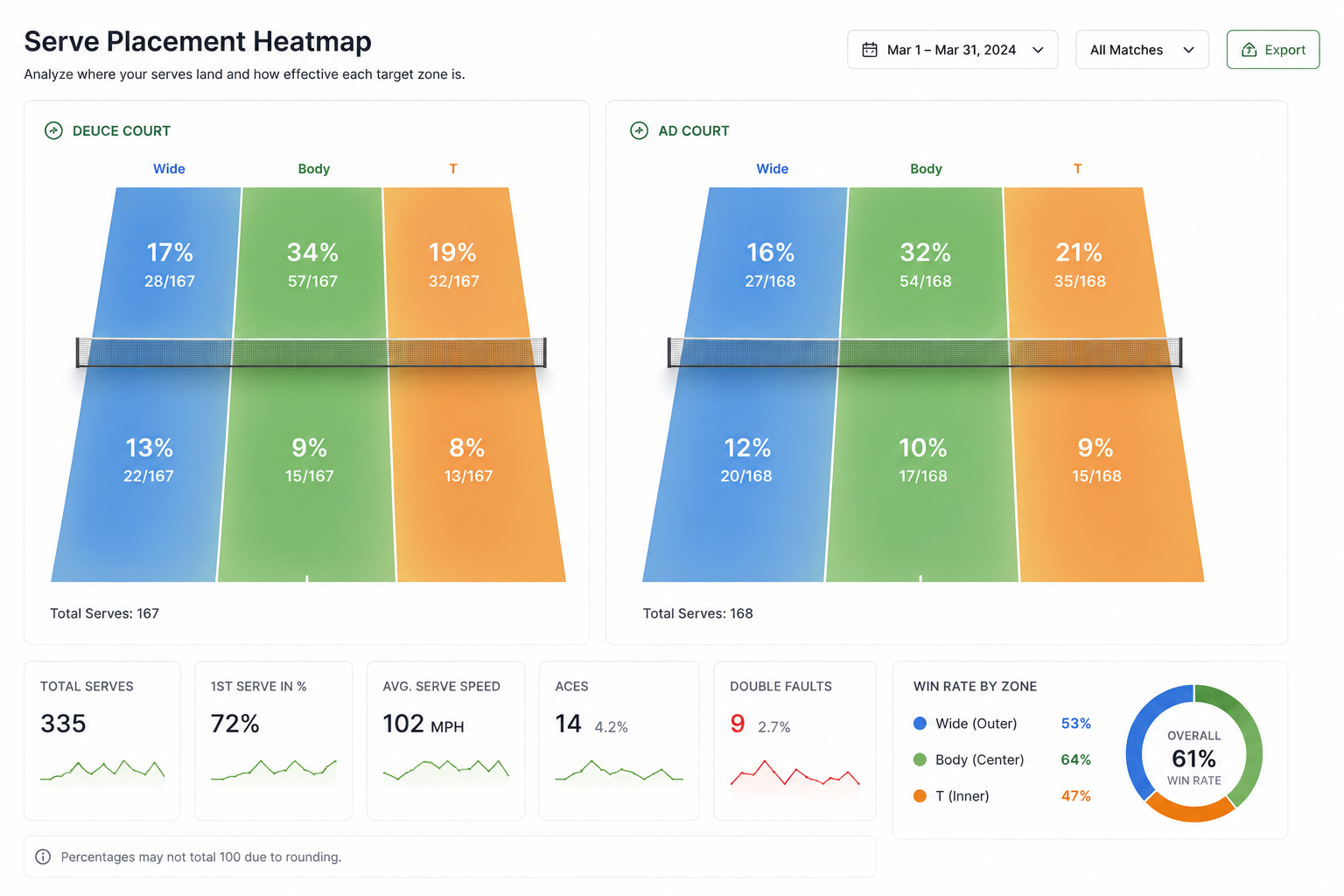Viewport: 1344px width, 896px height.
Task: Expand the All Matches filter dropdown
Action: (1142, 50)
